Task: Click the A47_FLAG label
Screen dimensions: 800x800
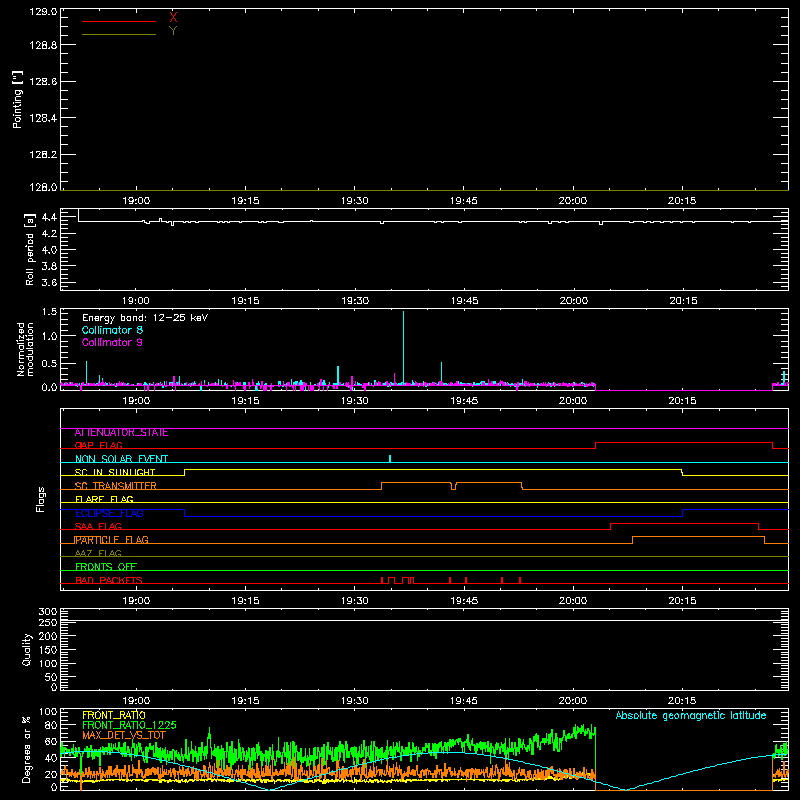Action: [98, 554]
